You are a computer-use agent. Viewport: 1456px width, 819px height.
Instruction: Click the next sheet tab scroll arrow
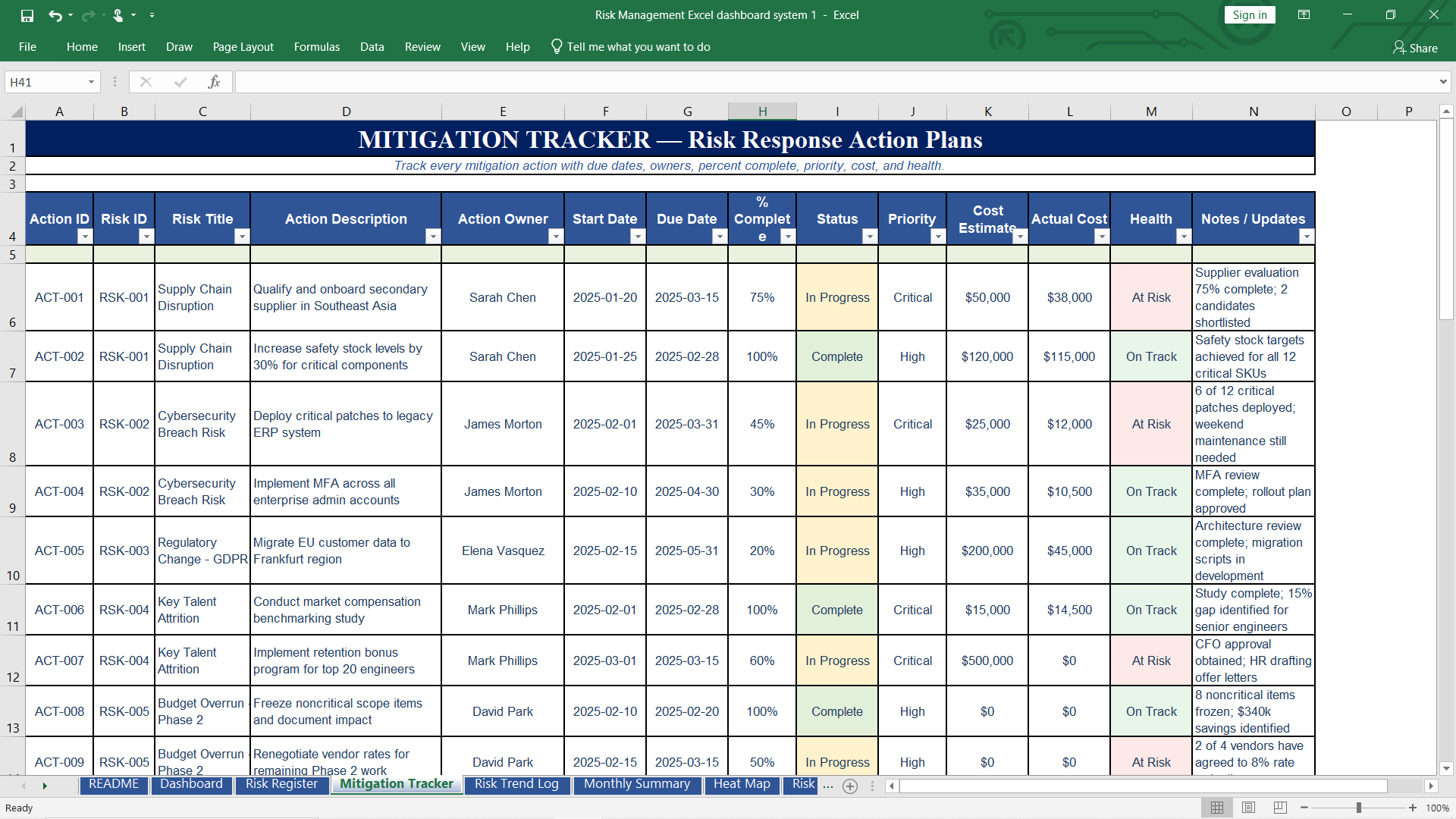[x=45, y=786]
